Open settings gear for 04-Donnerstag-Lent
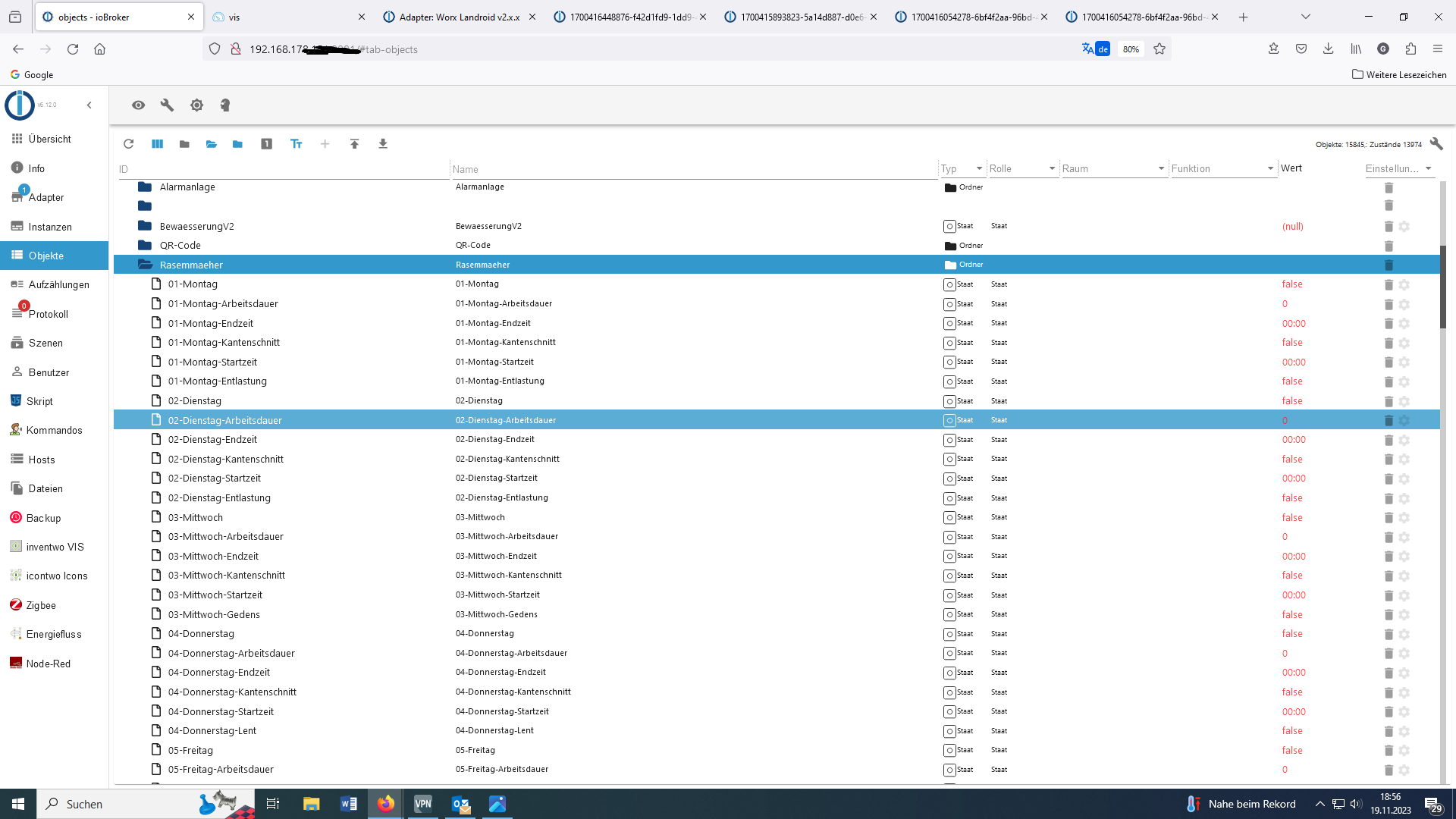 coord(1404,731)
